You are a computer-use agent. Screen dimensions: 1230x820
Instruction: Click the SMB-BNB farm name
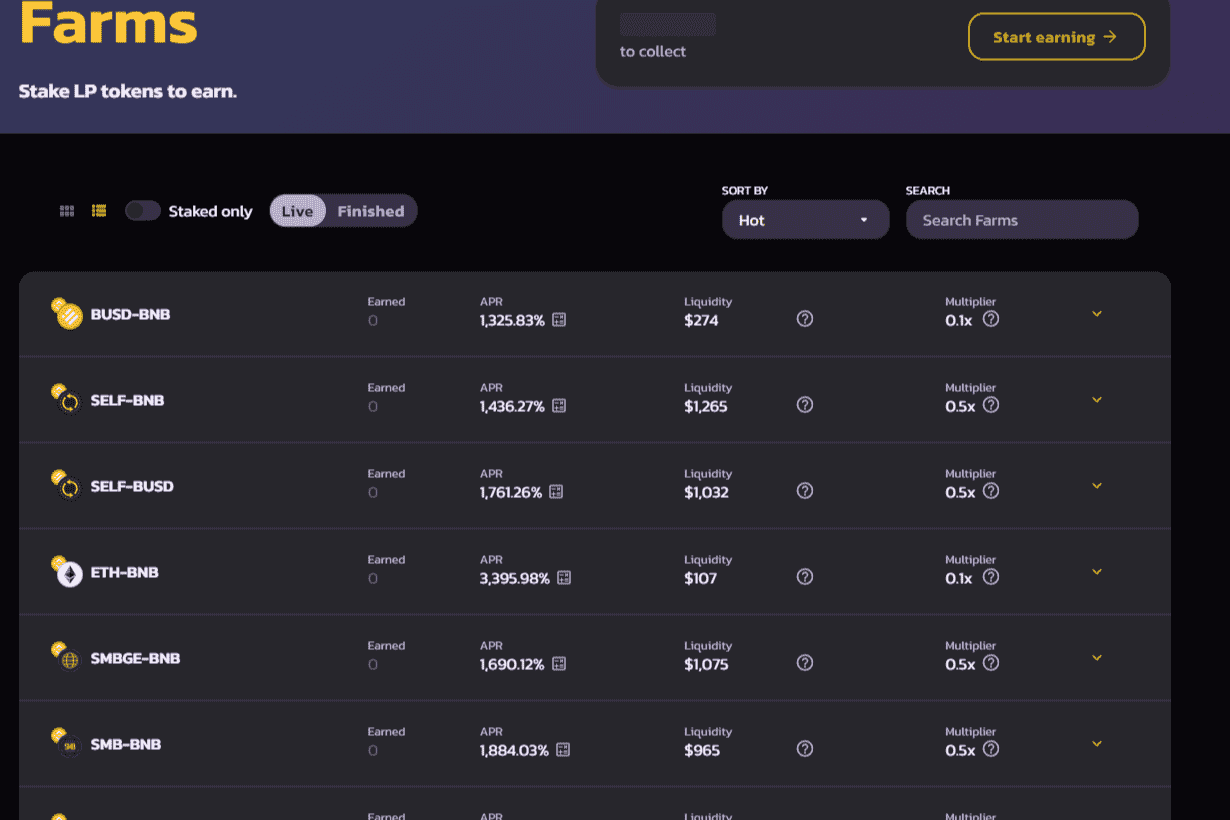(x=126, y=744)
